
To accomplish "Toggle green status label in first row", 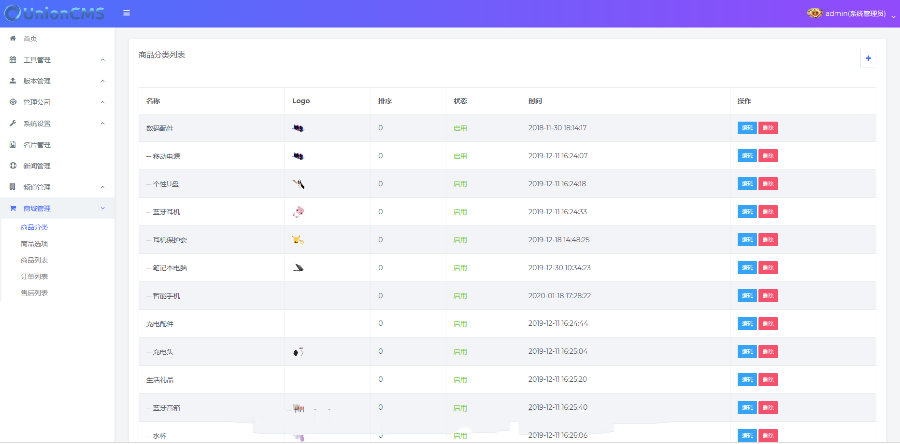I will (x=459, y=128).
